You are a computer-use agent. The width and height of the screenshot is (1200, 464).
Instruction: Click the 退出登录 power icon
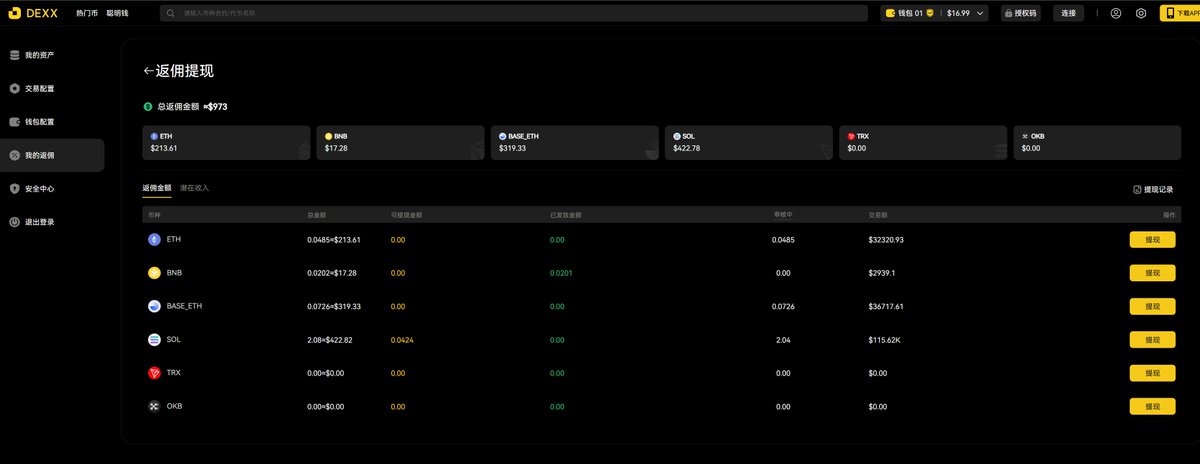(x=14, y=222)
